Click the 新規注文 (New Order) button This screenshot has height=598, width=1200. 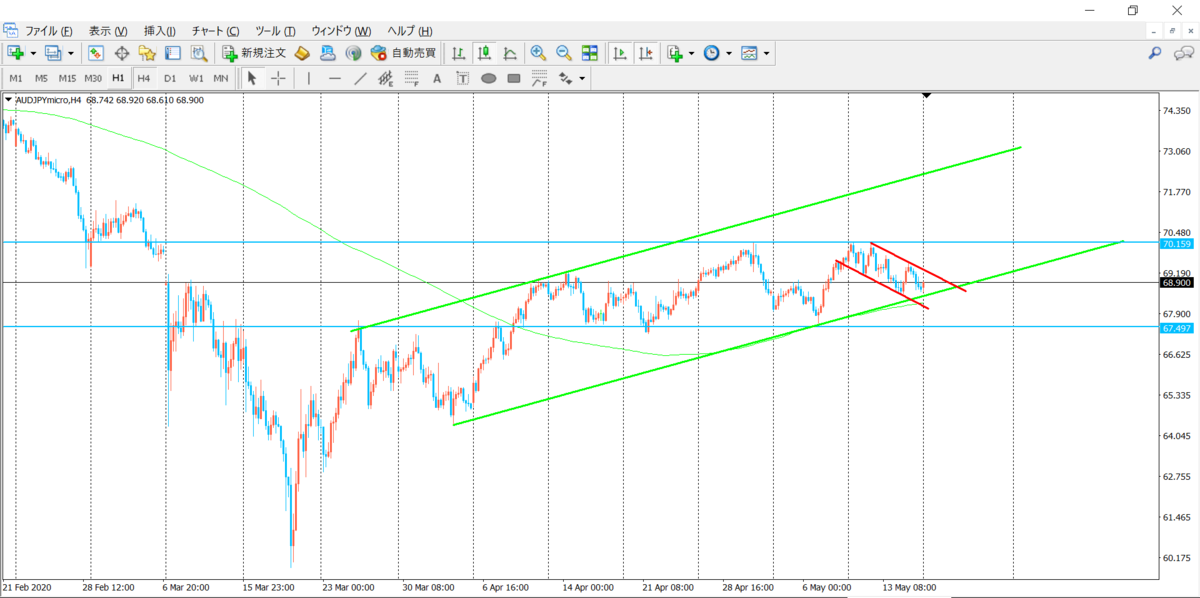pyautogui.click(x=254, y=53)
